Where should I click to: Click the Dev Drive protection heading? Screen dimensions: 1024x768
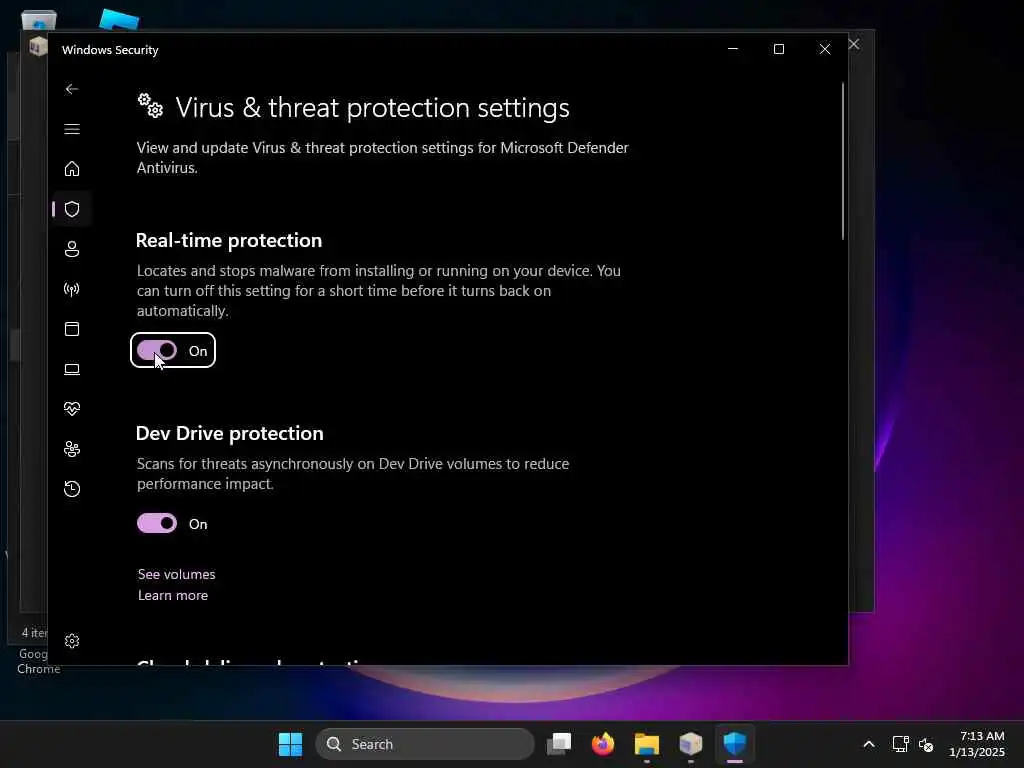coord(229,433)
